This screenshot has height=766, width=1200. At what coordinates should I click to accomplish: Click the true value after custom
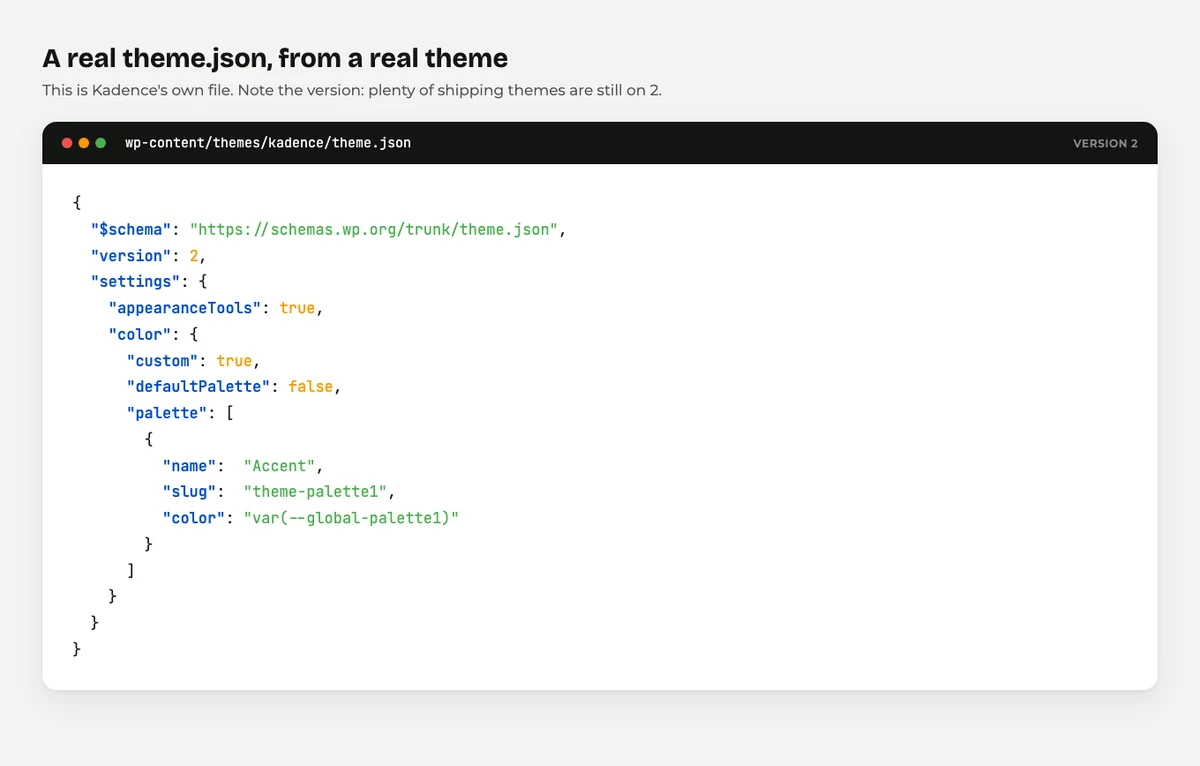234,361
